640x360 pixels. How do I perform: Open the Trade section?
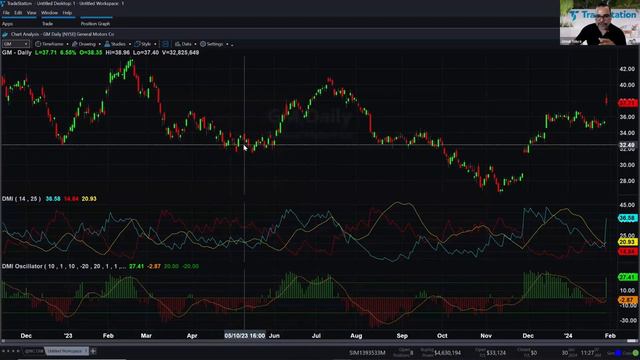tap(47, 24)
